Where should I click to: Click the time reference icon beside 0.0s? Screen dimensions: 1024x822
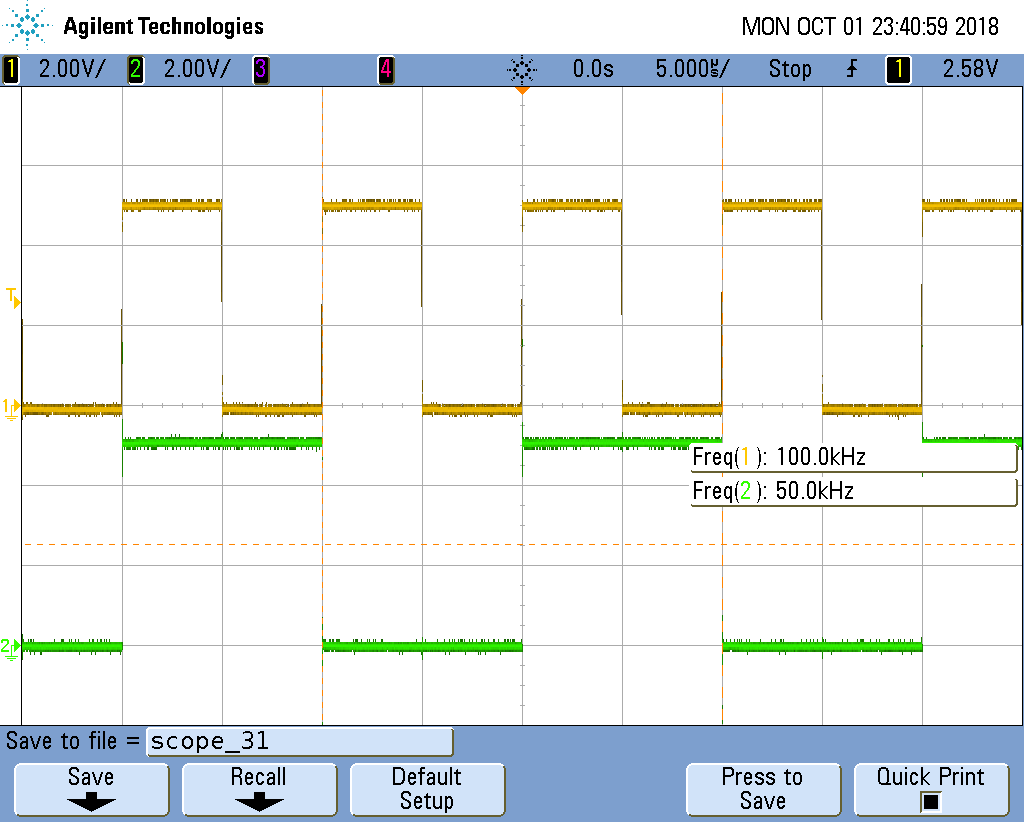point(522,69)
